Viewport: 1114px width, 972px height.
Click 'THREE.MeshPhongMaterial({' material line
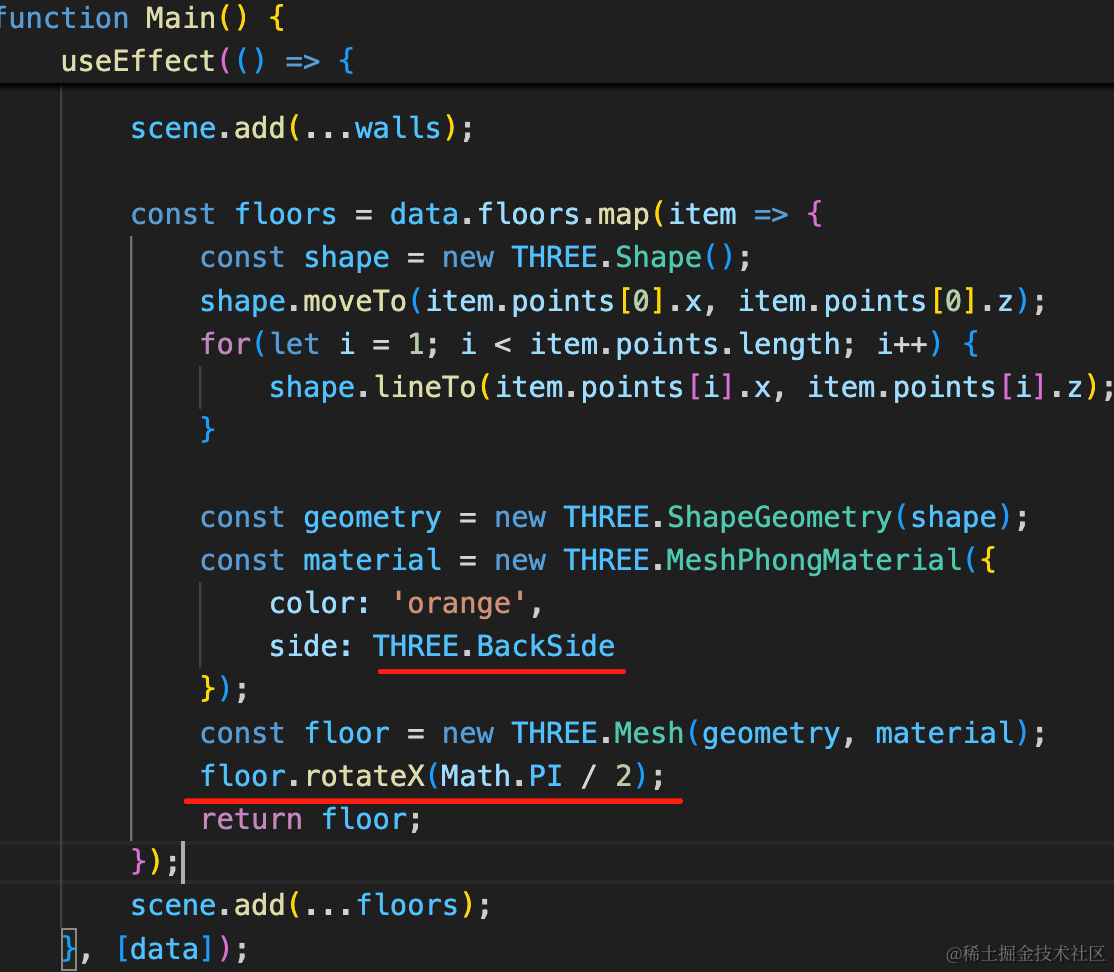tap(597, 561)
